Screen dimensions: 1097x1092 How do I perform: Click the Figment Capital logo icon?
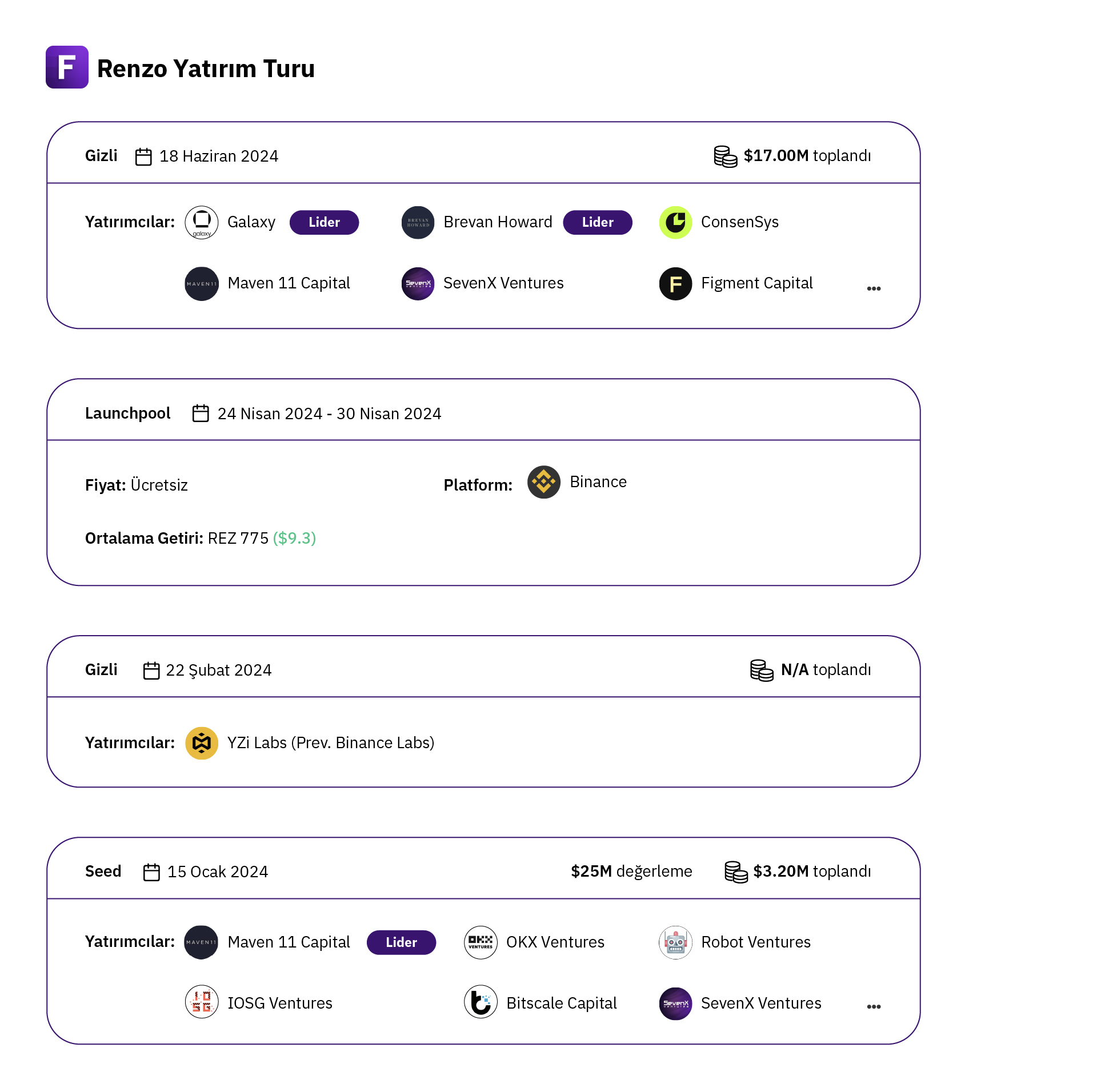[x=675, y=283]
